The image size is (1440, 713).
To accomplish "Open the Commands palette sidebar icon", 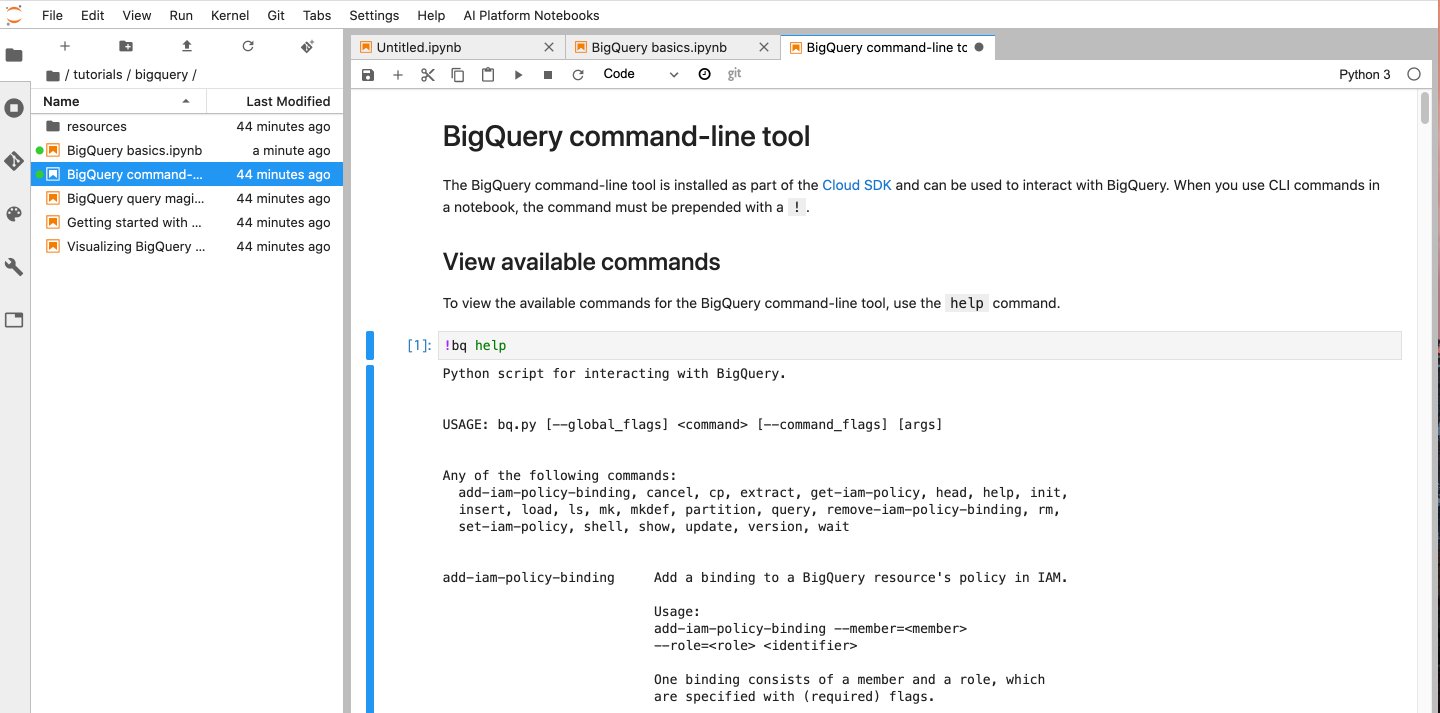I will pyautogui.click(x=14, y=214).
